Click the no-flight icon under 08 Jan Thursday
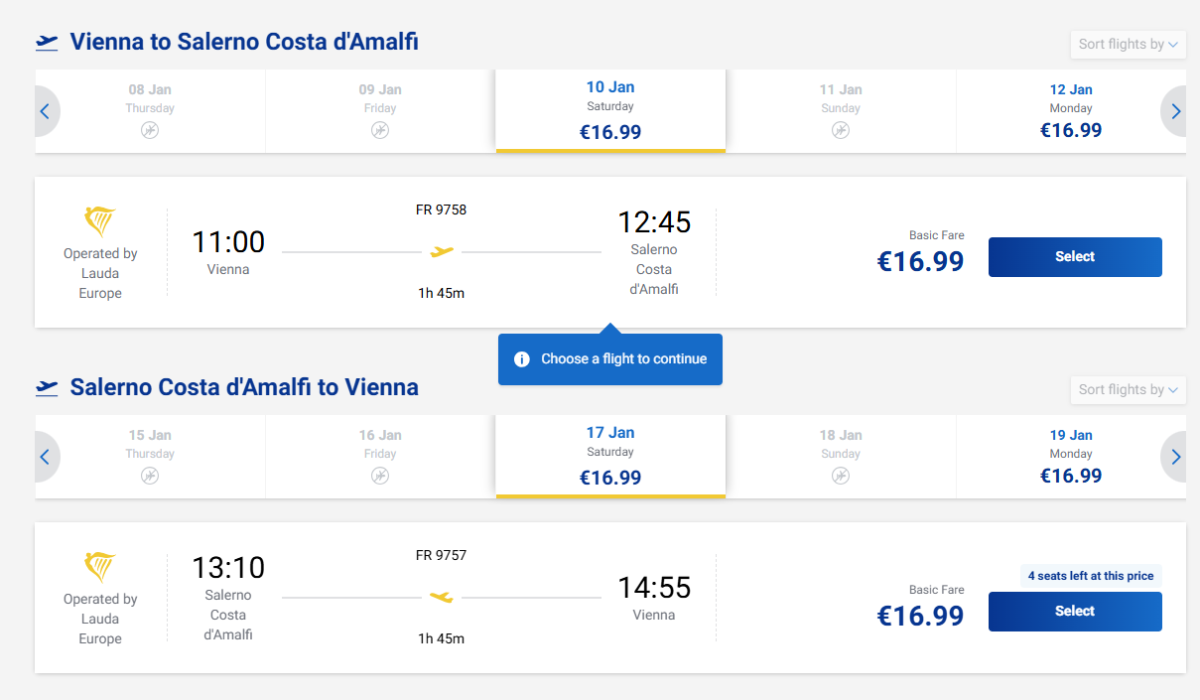Screen dimensions: 1200x700 click(150, 130)
